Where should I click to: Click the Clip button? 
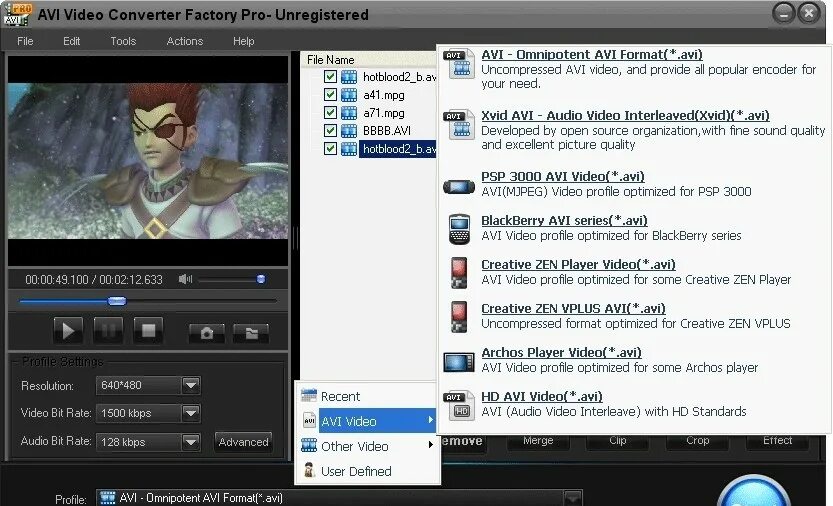(x=617, y=441)
